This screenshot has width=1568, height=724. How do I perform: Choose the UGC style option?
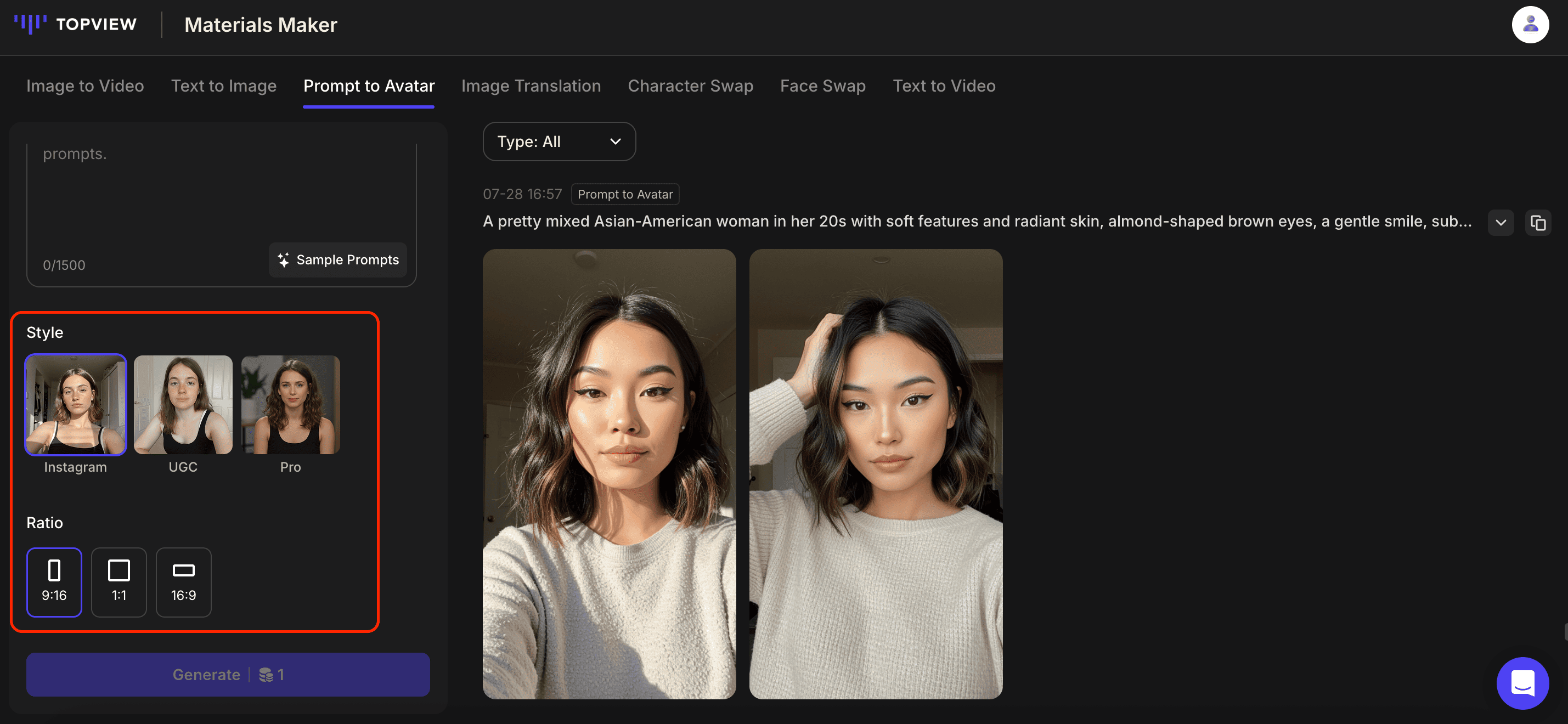(183, 405)
